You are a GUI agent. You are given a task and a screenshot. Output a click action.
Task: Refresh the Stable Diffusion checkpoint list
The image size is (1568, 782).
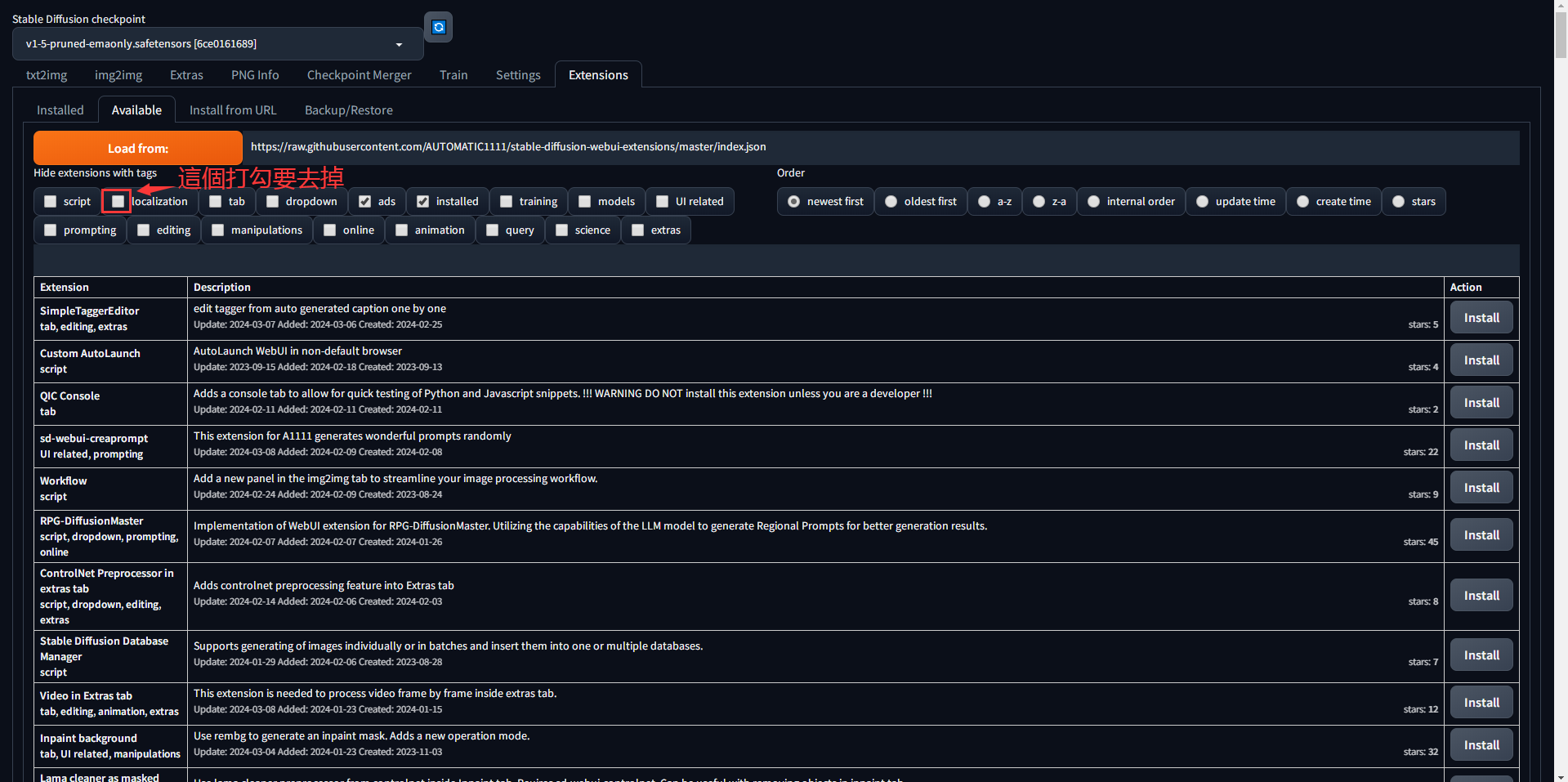[x=439, y=27]
